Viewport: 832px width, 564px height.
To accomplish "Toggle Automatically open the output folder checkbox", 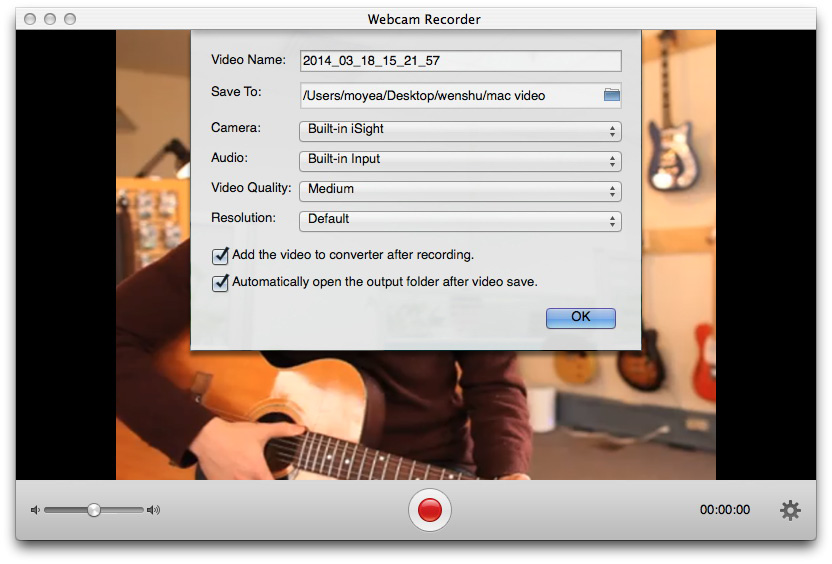I will [x=220, y=283].
